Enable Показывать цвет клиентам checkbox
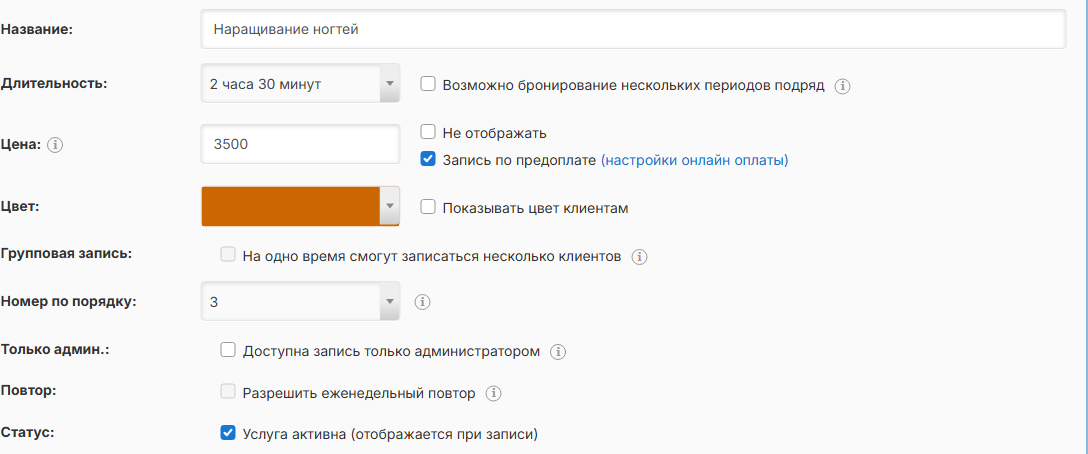Screen dimensions: 1088x454 (428, 207)
